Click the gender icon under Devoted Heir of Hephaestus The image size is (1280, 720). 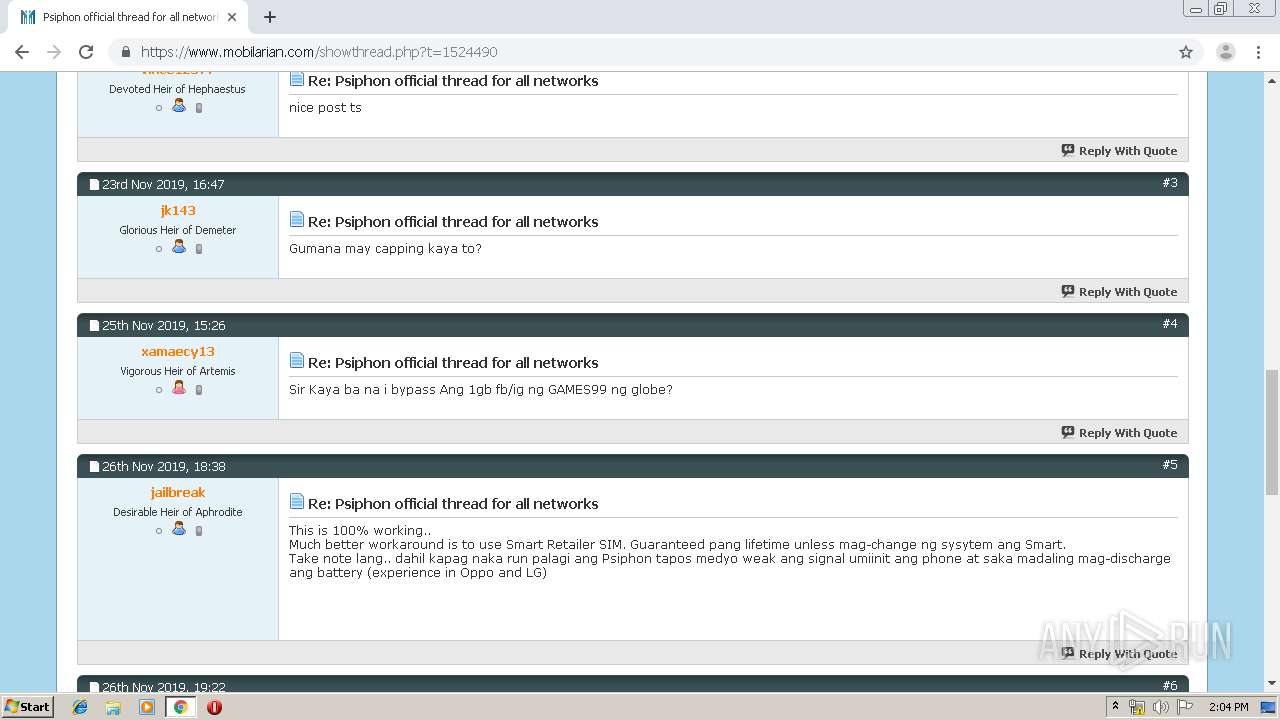coord(179,106)
